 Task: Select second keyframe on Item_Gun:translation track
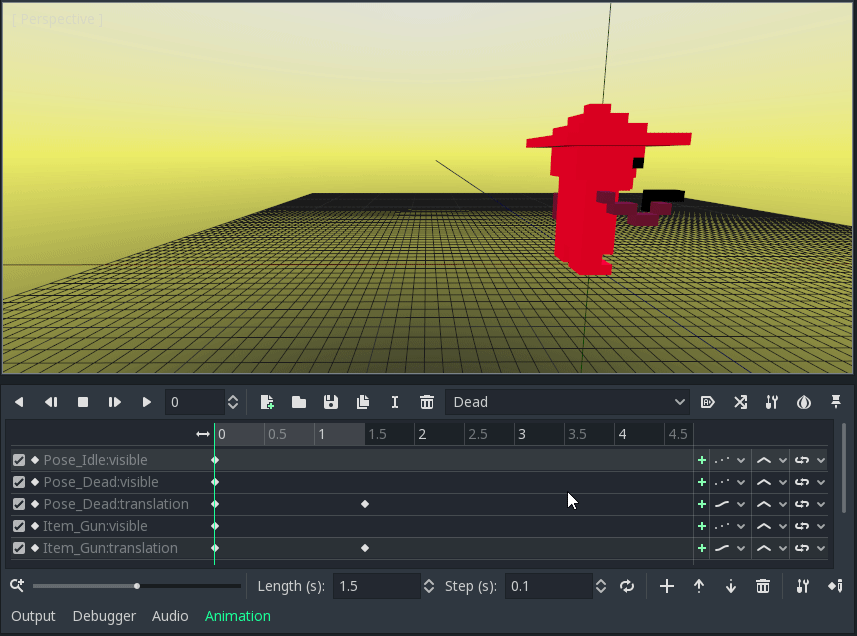coord(365,548)
